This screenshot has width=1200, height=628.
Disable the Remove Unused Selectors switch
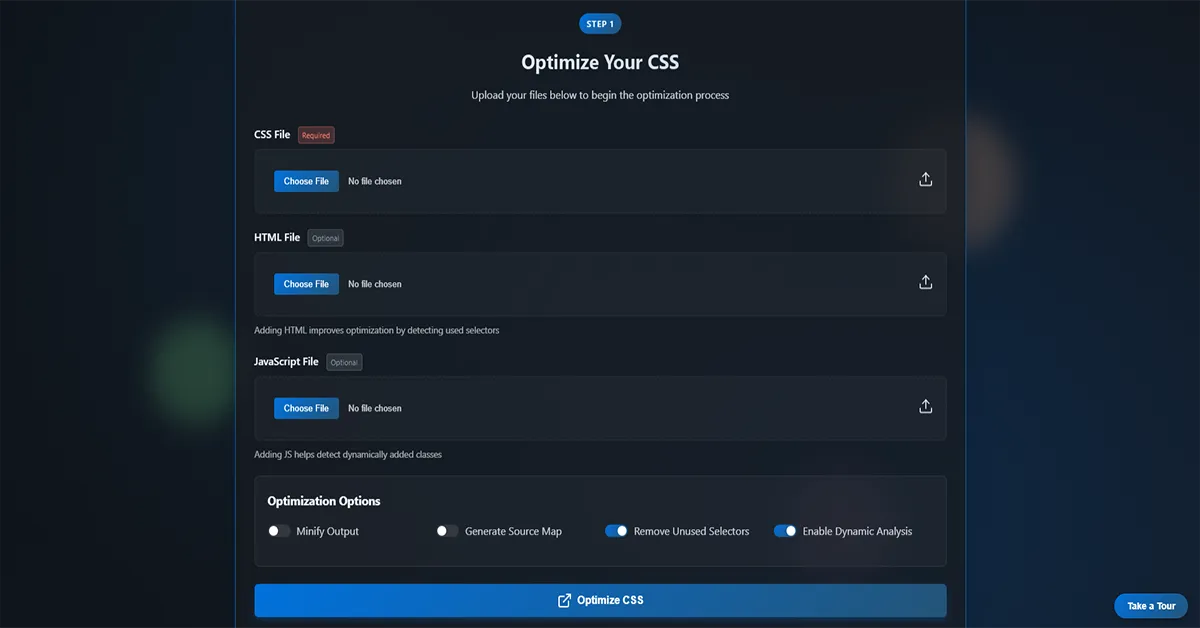pos(616,531)
